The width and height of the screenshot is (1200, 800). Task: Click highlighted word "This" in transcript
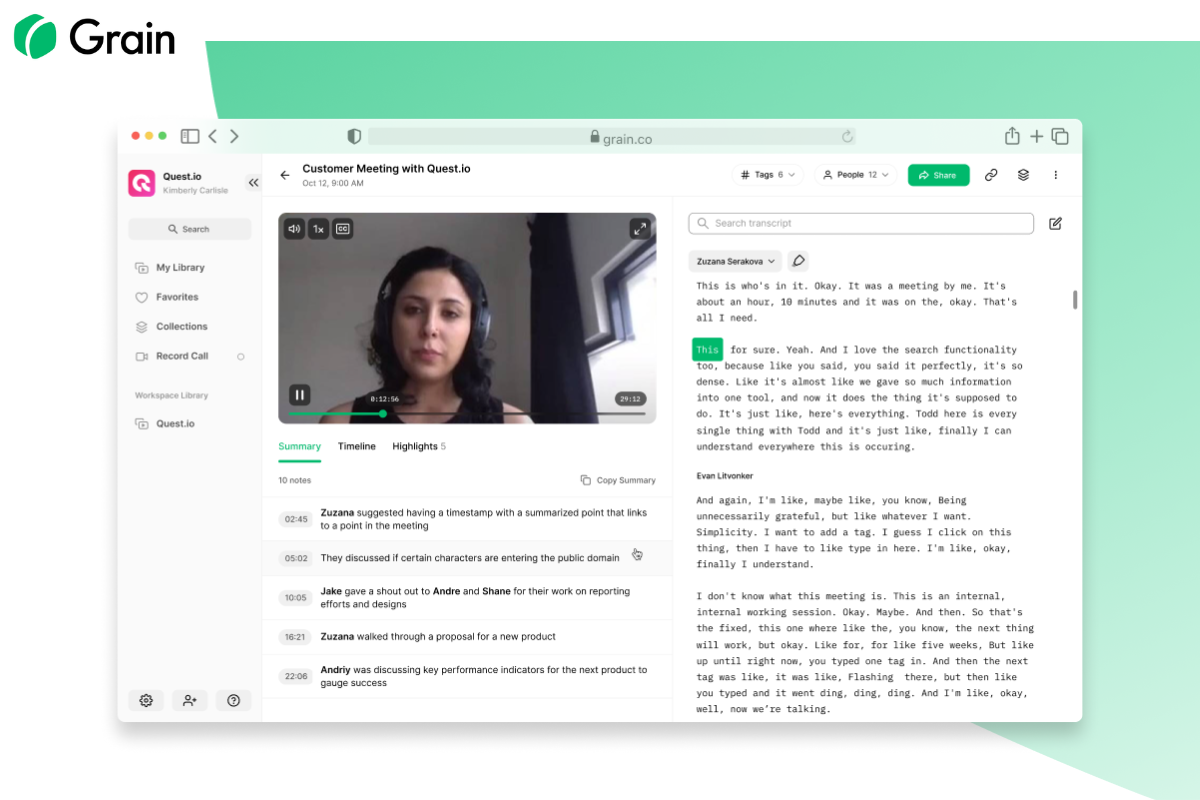point(707,350)
